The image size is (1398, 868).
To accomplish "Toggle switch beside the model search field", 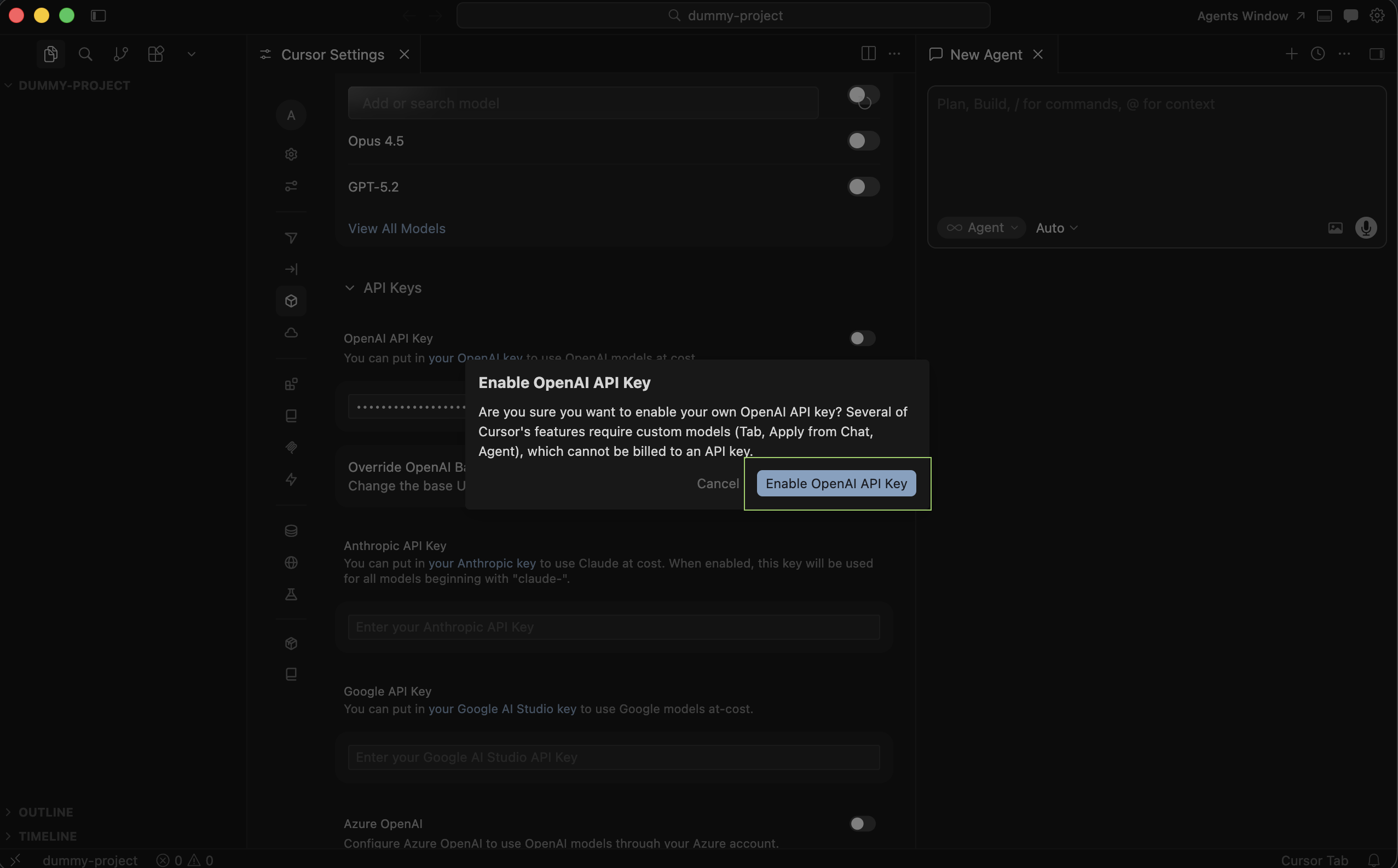I will pos(863,95).
